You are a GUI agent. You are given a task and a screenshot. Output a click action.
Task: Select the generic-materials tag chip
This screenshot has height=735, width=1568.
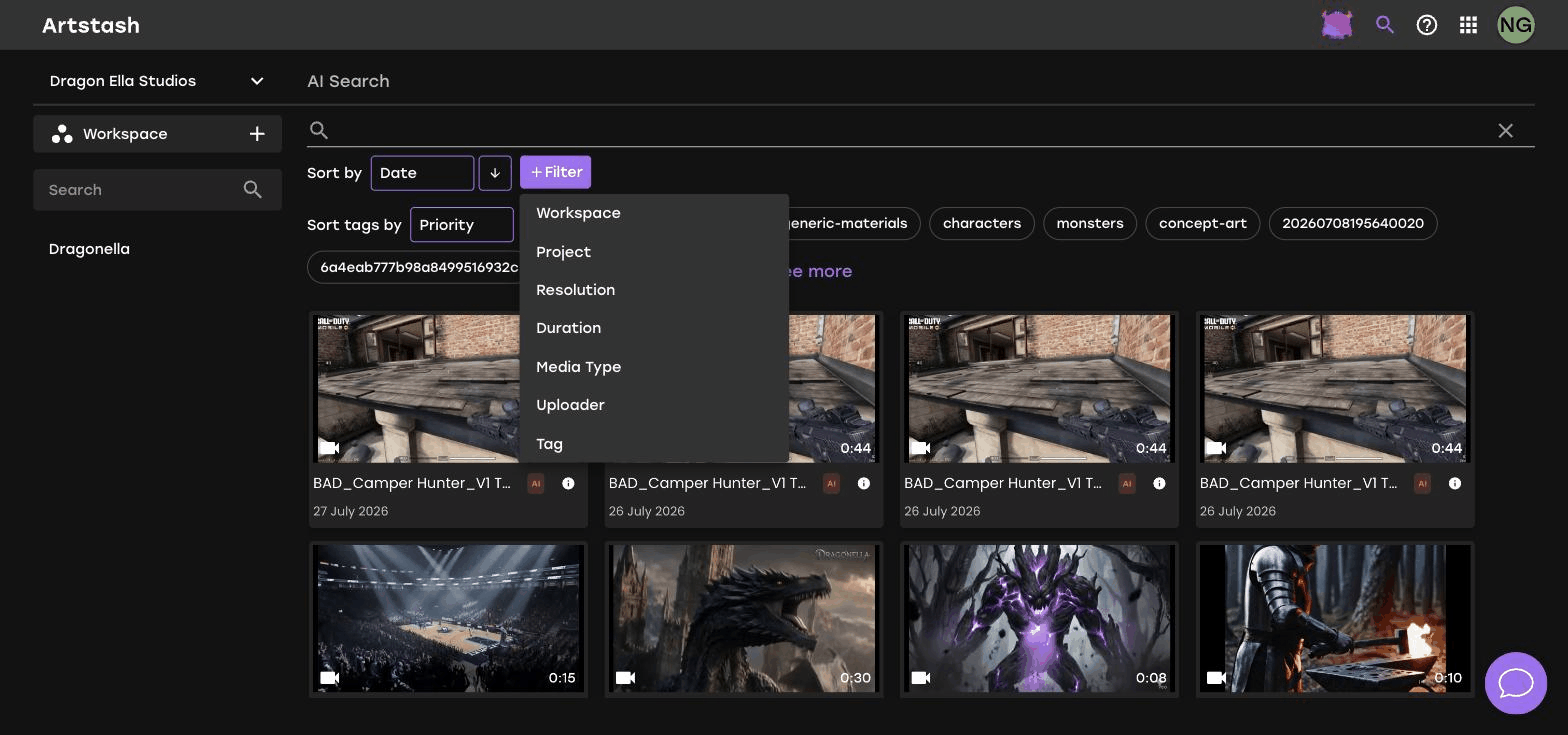[x=854, y=223]
